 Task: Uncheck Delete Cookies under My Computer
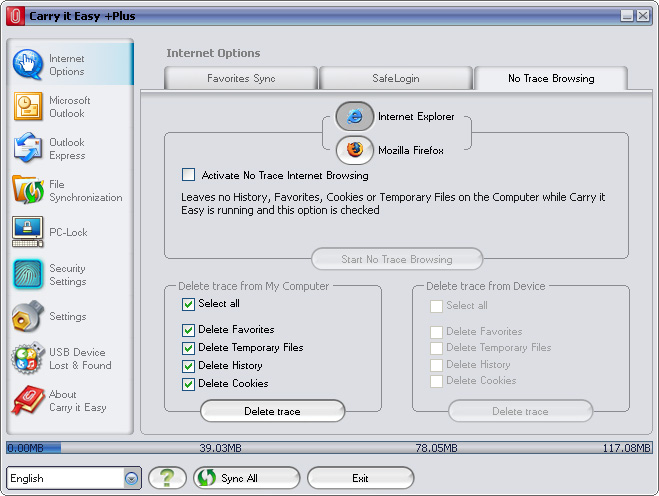point(188,384)
